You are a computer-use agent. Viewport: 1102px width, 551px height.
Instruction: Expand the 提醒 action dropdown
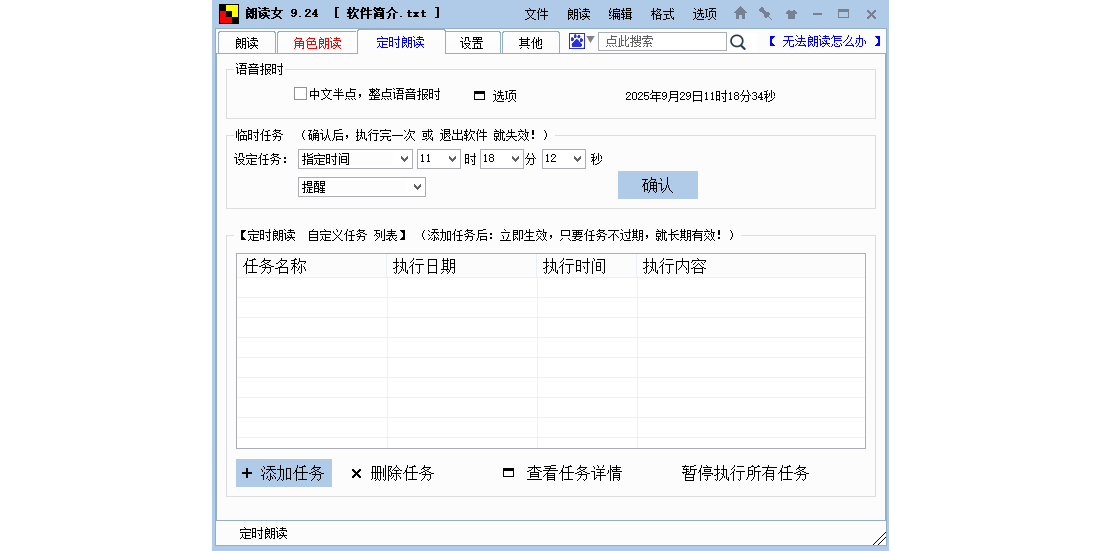(x=417, y=187)
